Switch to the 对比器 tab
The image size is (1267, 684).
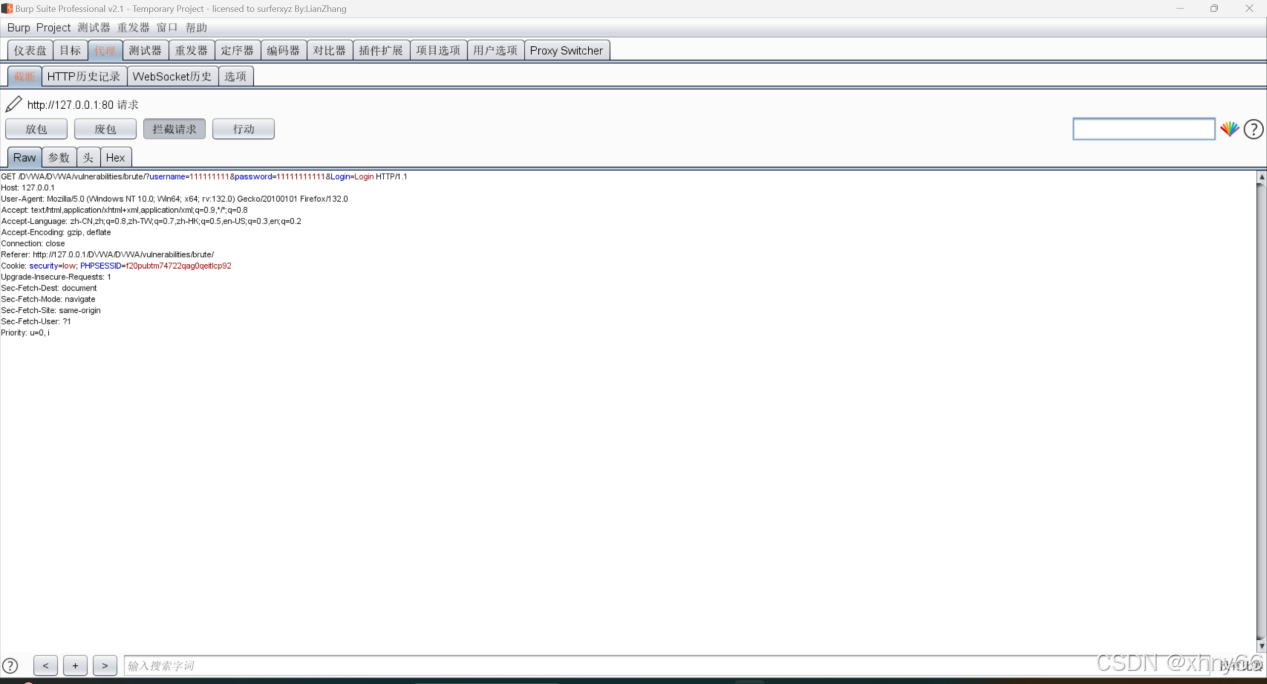click(329, 51)
